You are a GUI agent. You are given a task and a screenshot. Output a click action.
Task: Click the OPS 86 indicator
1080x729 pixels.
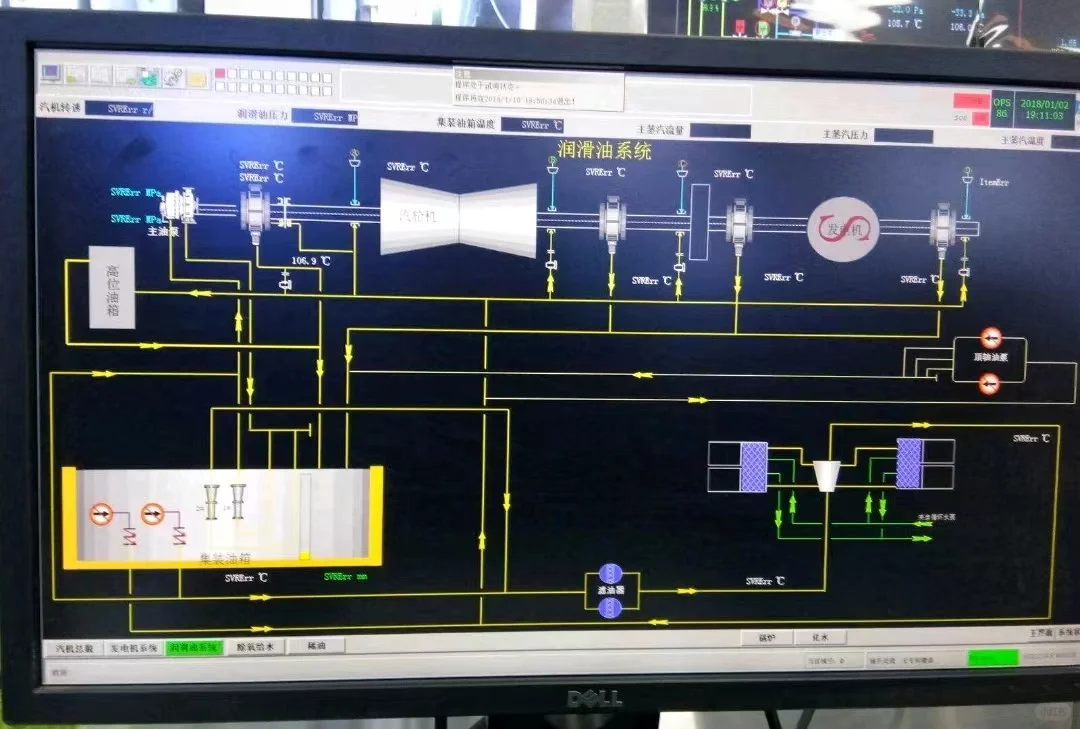(1002, 108)
